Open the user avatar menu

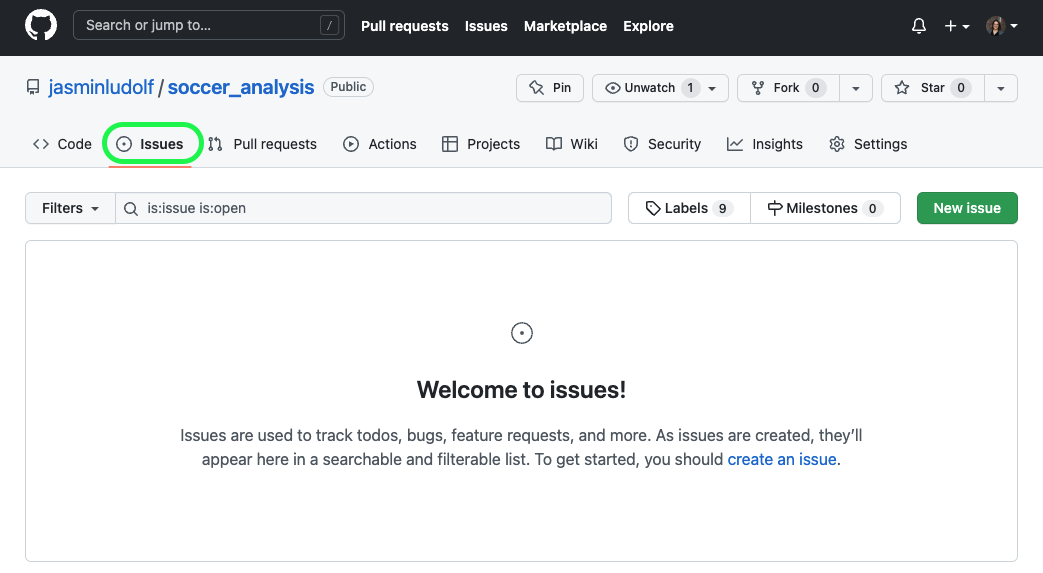[x=1002, y=26]
